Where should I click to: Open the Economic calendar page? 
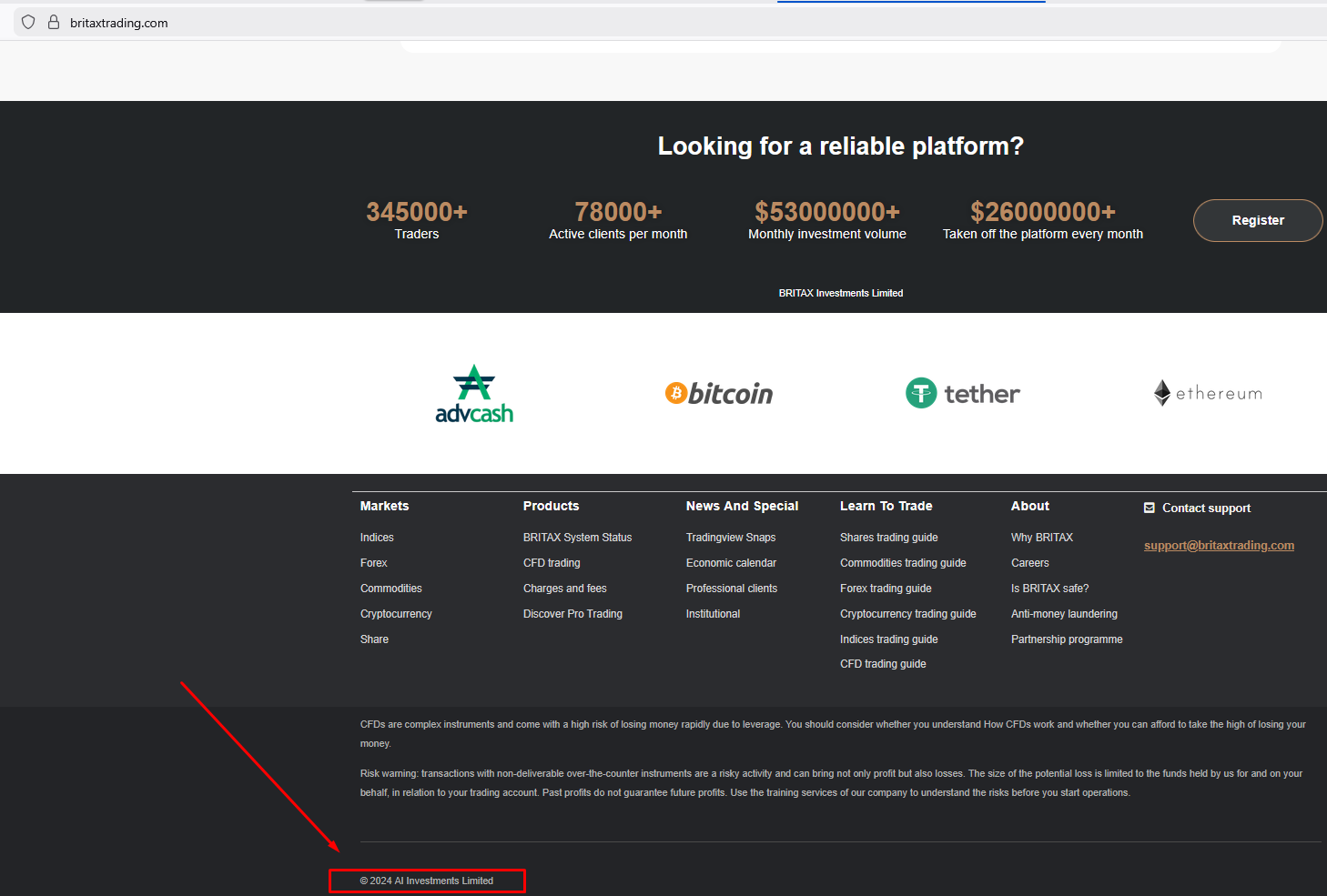pyautogui.click(x=731, y=562)
